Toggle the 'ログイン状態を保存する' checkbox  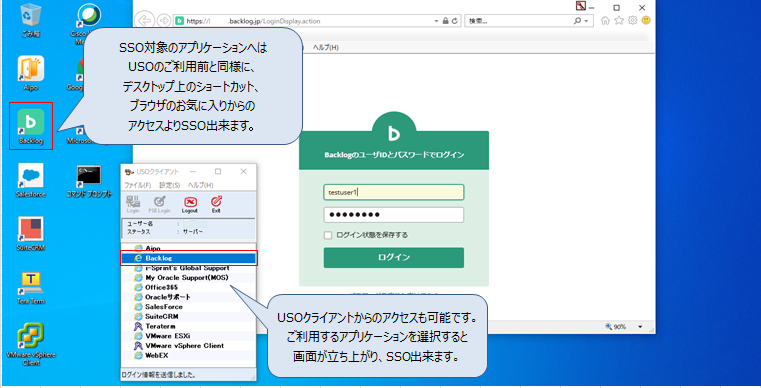[328, 235]
